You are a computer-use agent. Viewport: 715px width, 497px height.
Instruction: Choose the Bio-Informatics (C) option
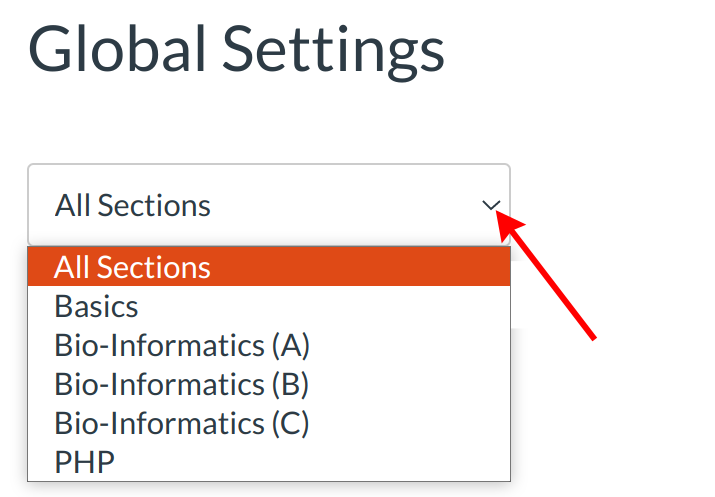pos(182,423)
